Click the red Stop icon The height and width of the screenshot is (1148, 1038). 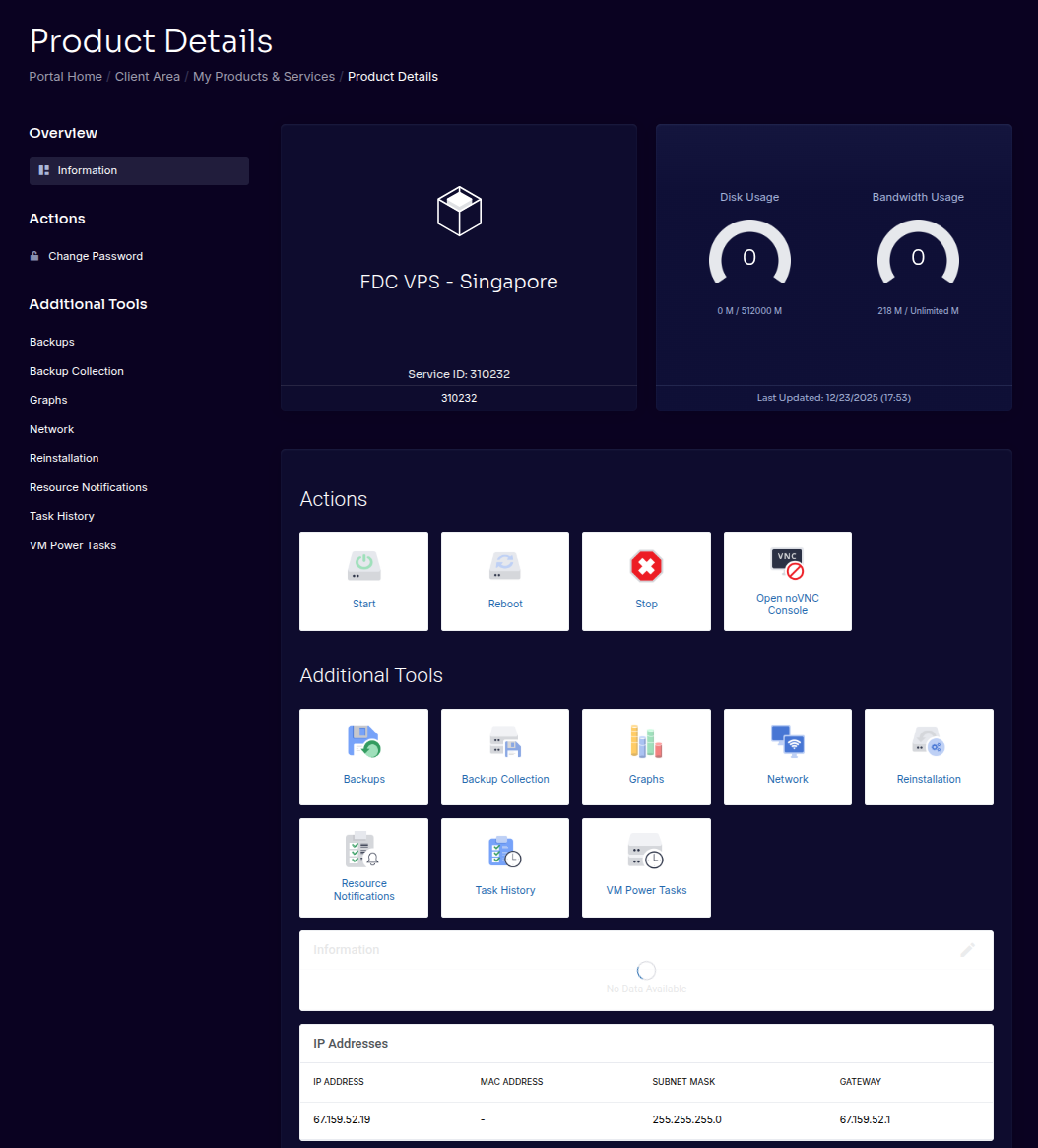pos(646,566)
